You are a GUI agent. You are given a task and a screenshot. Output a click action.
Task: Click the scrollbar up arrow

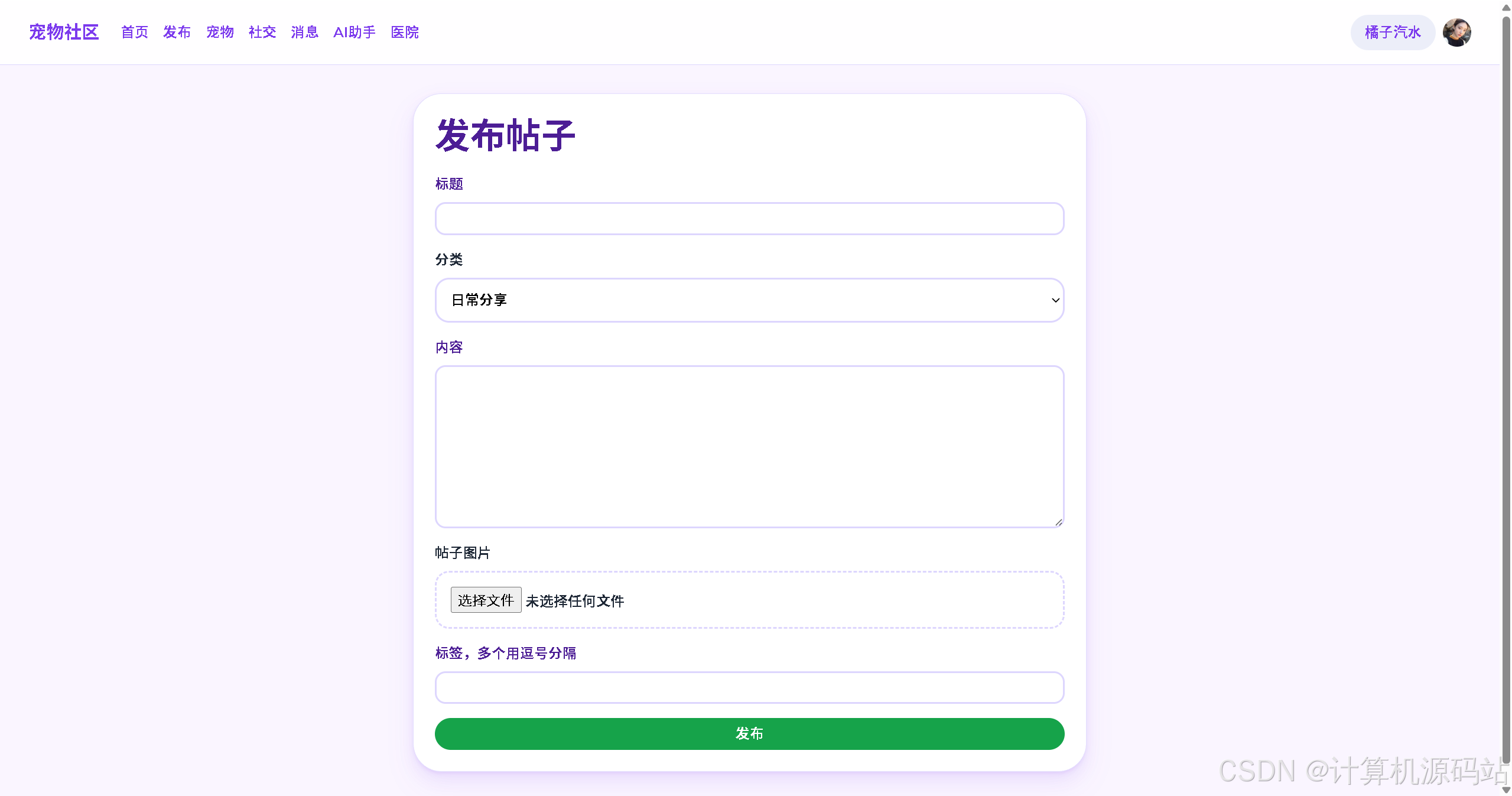pyautogui.click(x=1506, y=7)
